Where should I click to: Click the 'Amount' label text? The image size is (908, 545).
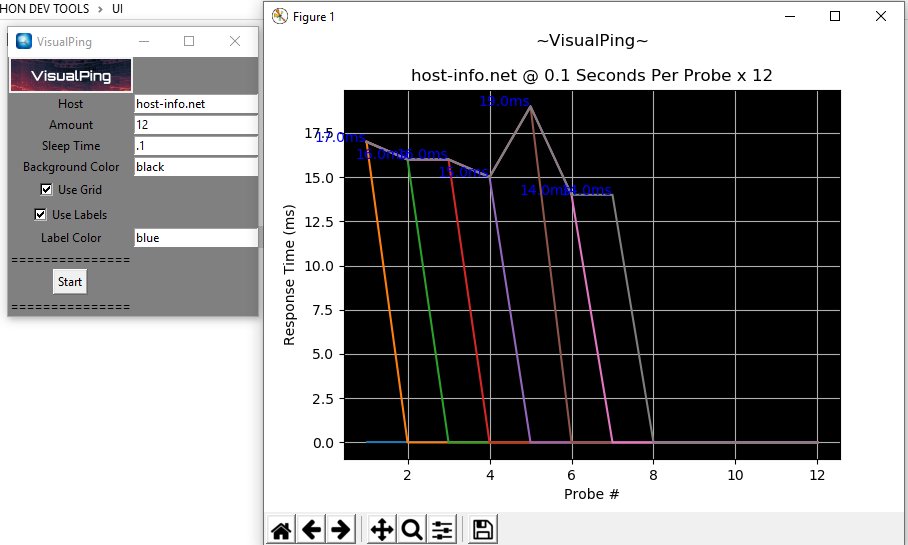71,125
